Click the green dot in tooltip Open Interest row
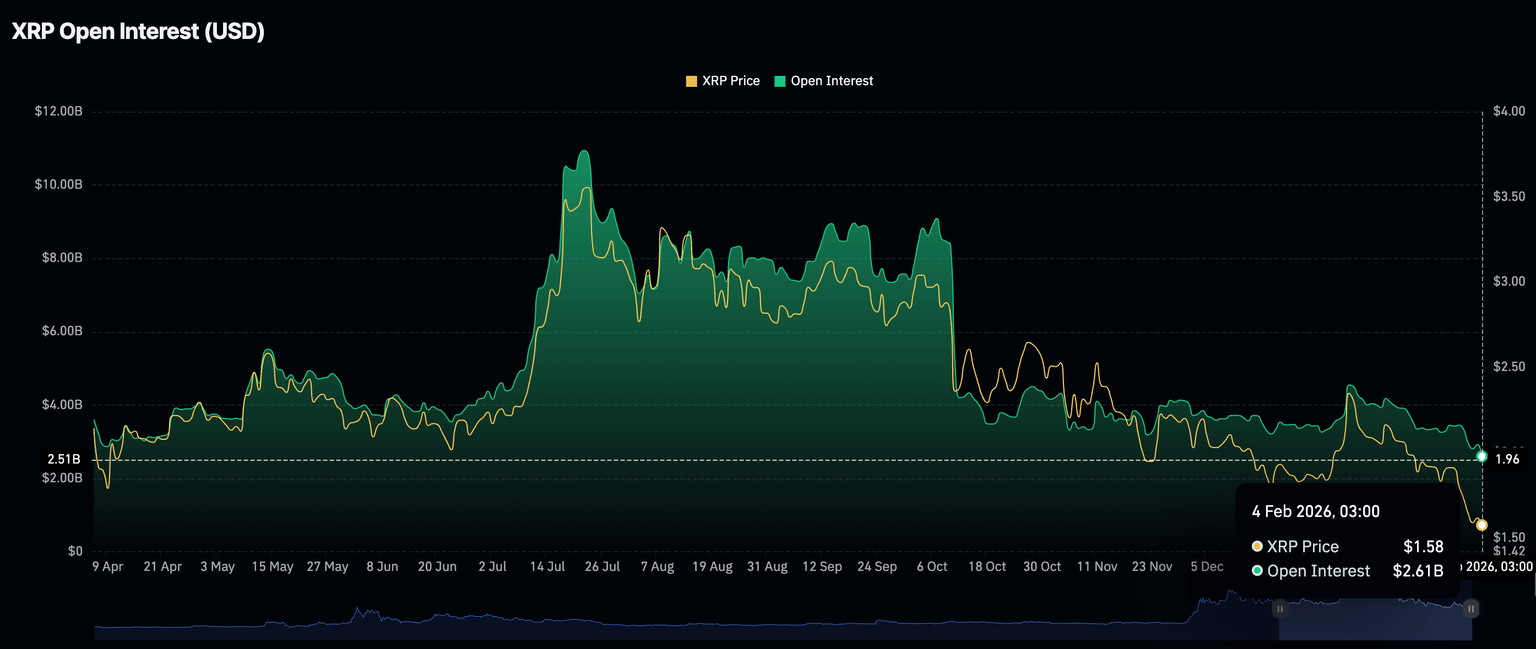The image size is (1536, 649). [x=1257, y=571]
